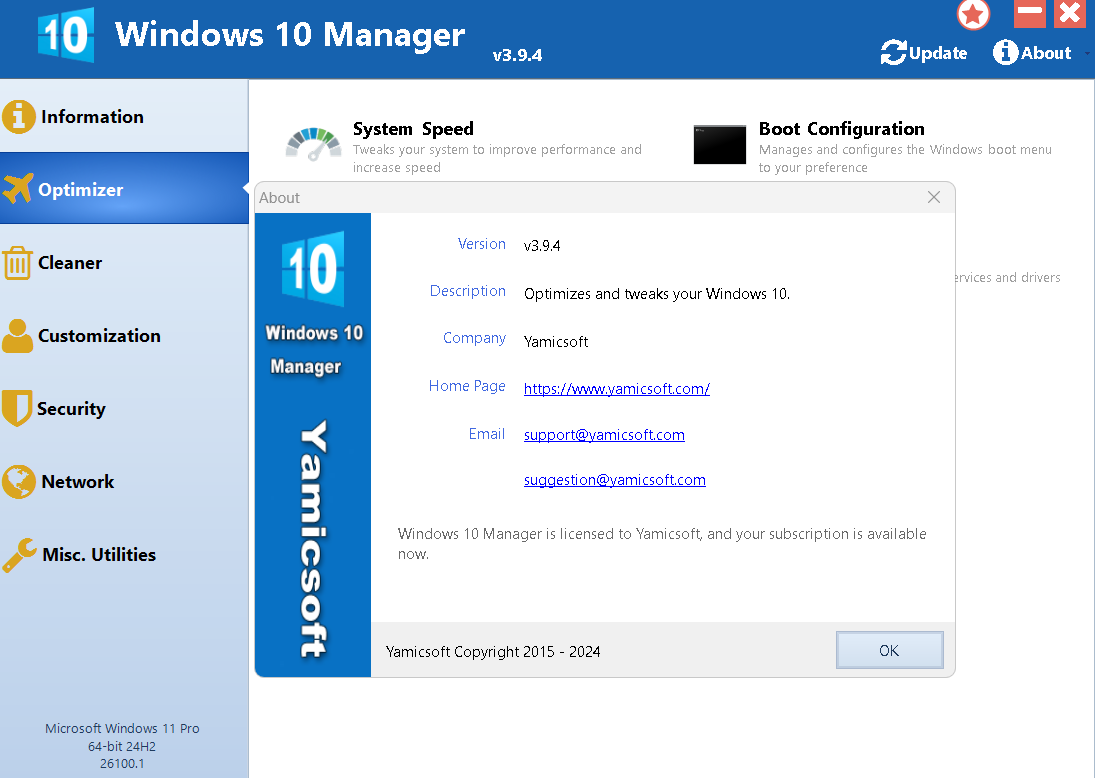The image size is (1095, 778).
Task: Click the suggestion@yamicsoft.com email link
Action: pyautogui.click(x=615, y=480)
